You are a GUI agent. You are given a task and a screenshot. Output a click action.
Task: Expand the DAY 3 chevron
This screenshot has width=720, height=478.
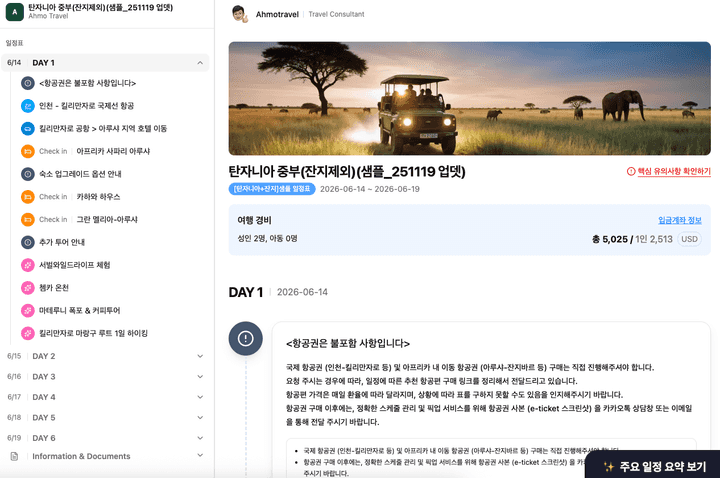[200, 377]
